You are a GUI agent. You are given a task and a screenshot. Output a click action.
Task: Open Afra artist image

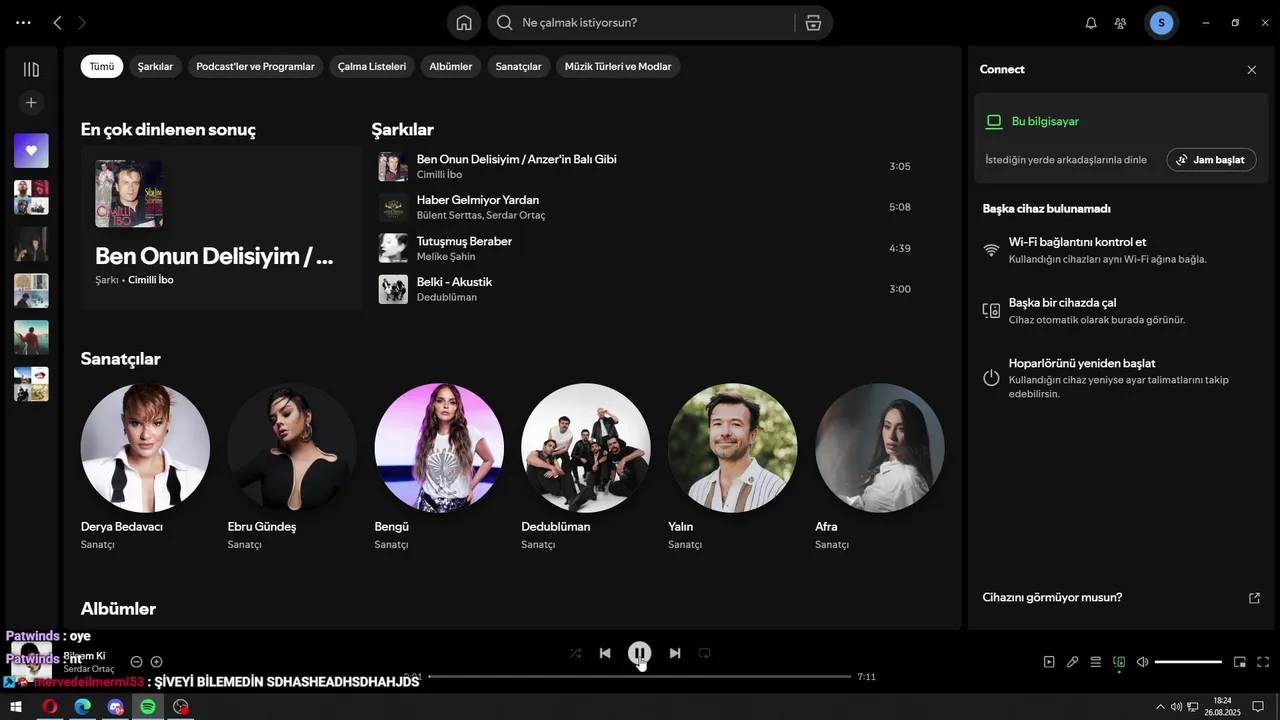(x=880, y=448)
